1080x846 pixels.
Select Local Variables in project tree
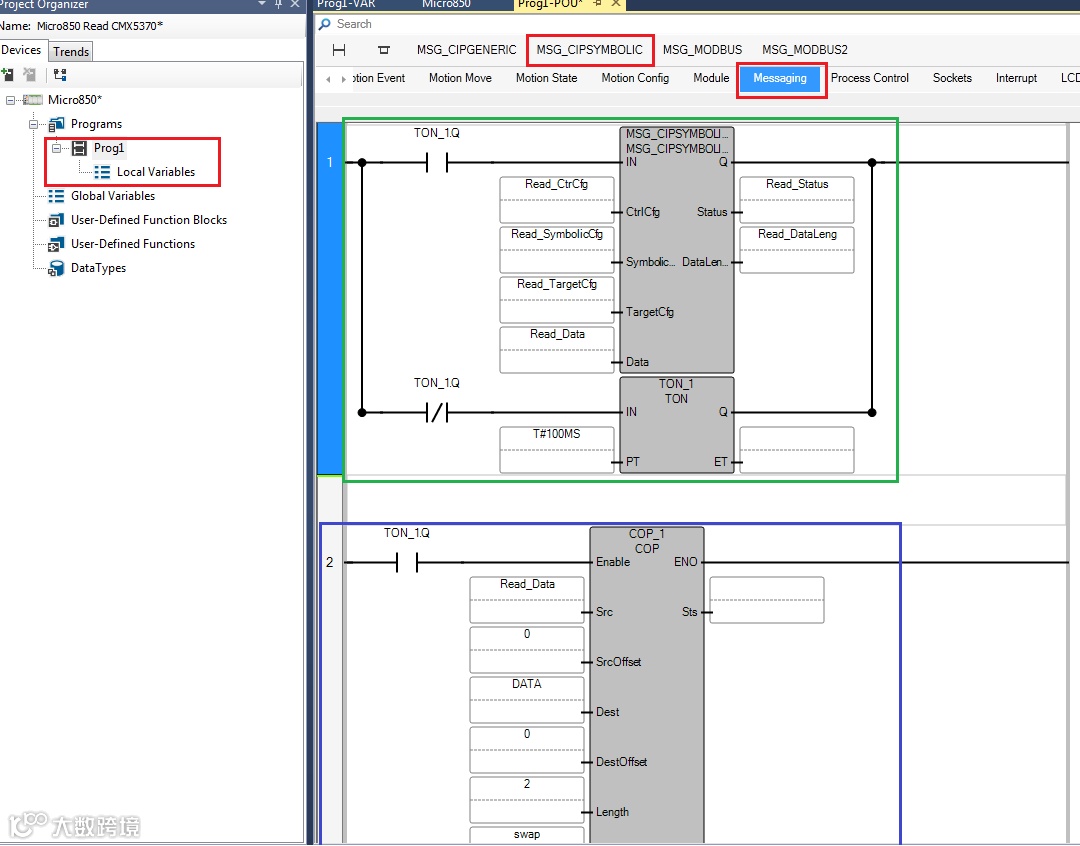coord(156,172)
